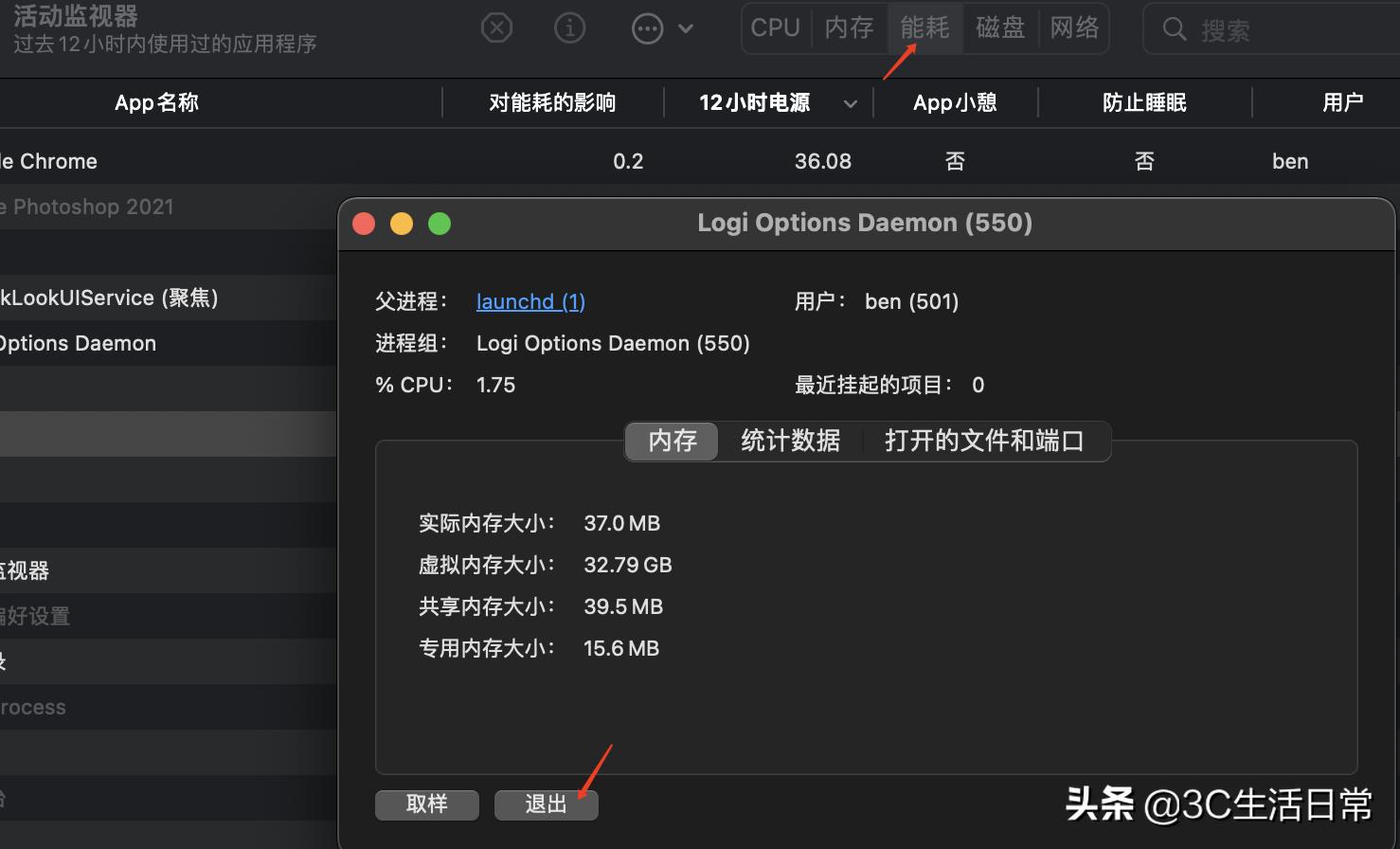Open the 内存 (Memory) view
The image size is (1400, 849).
click(849, 27)
